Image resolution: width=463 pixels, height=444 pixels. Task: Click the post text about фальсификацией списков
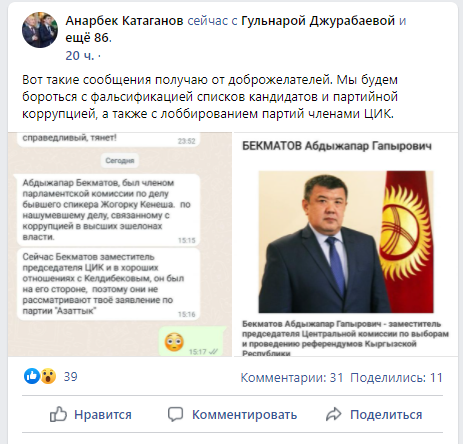pos(210,97)
